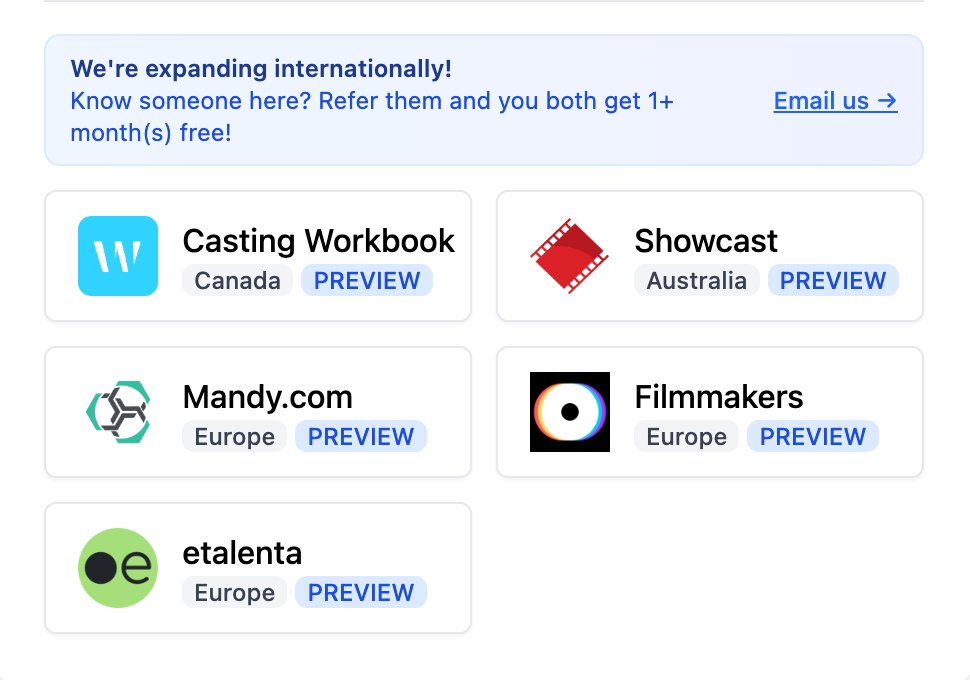Click the PREVIEW badge on Filmmakers
This screenshot has height=680, width=970.
coord(813,436)
